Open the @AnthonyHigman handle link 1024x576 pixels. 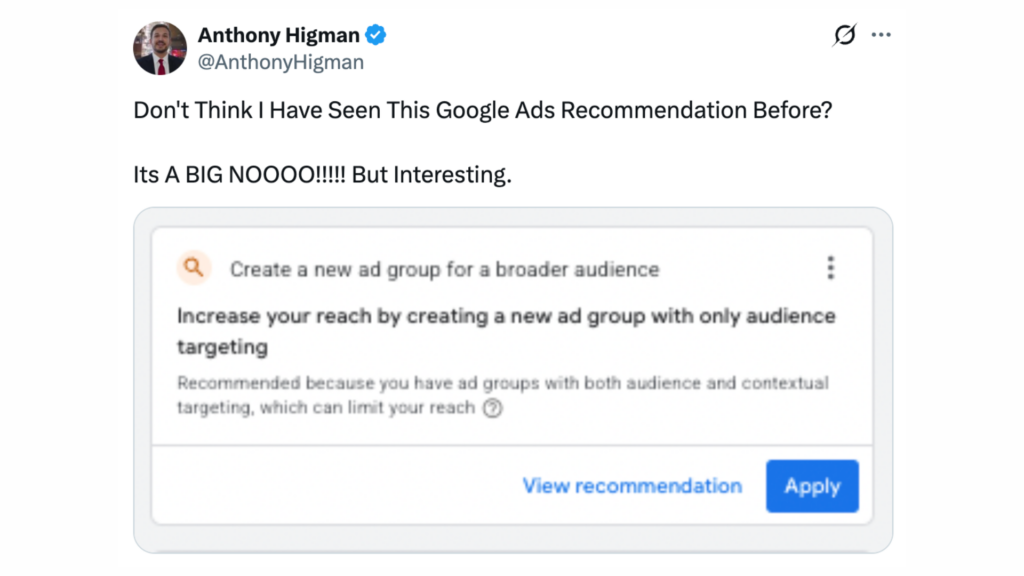[281, 62]
